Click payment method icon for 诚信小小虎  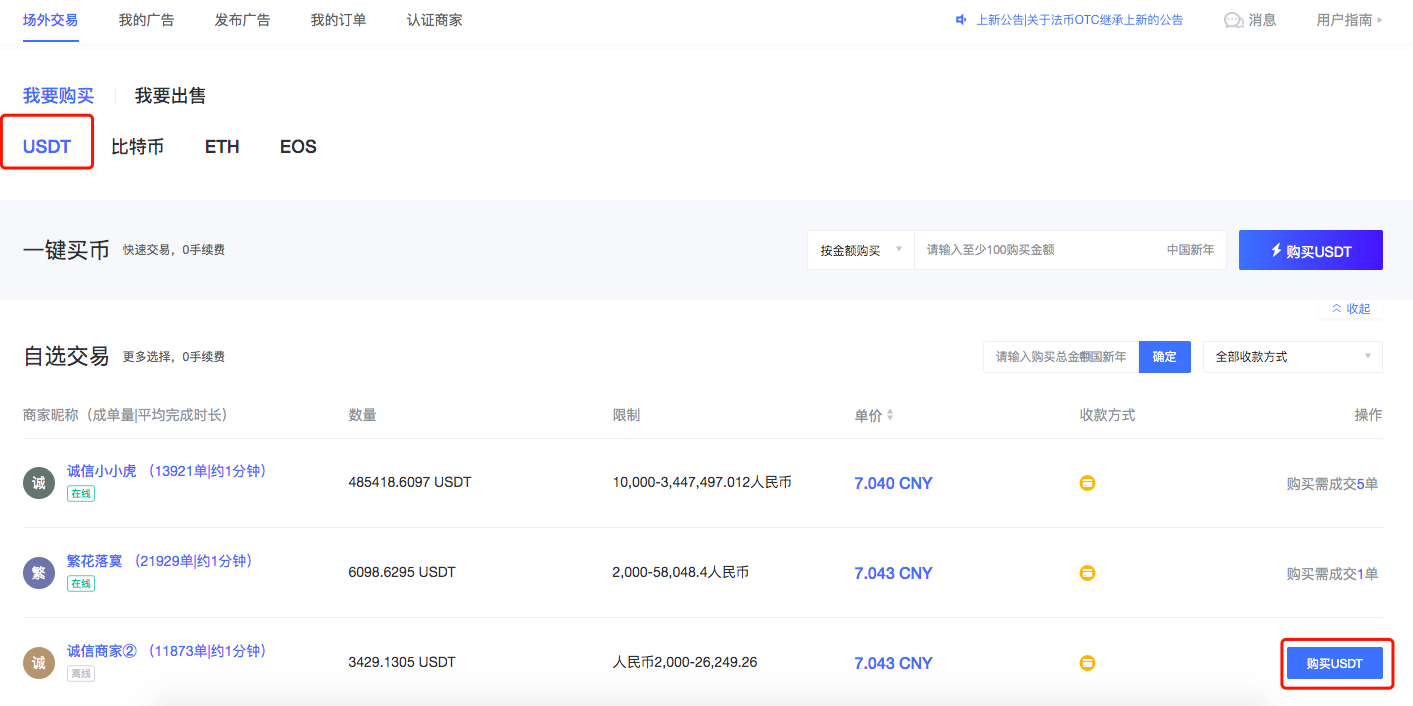point(1087,483)
